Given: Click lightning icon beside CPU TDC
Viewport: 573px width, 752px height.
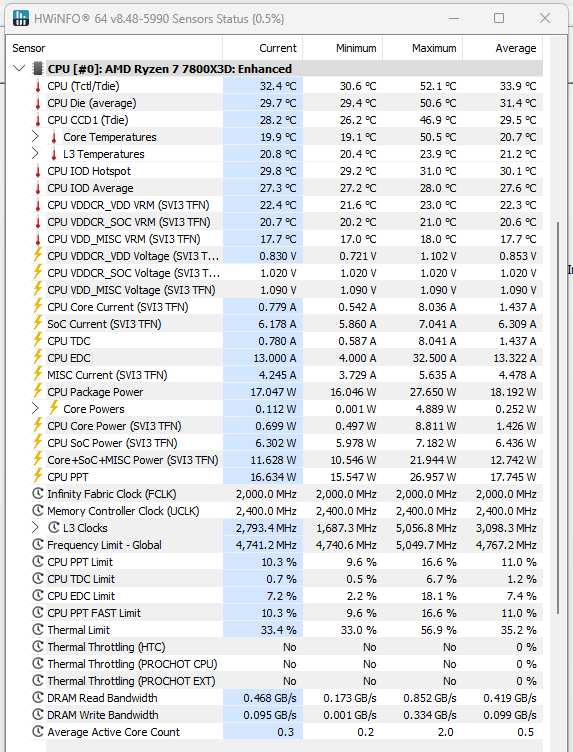Looking at the screenshot, I should tap(38, 340).
